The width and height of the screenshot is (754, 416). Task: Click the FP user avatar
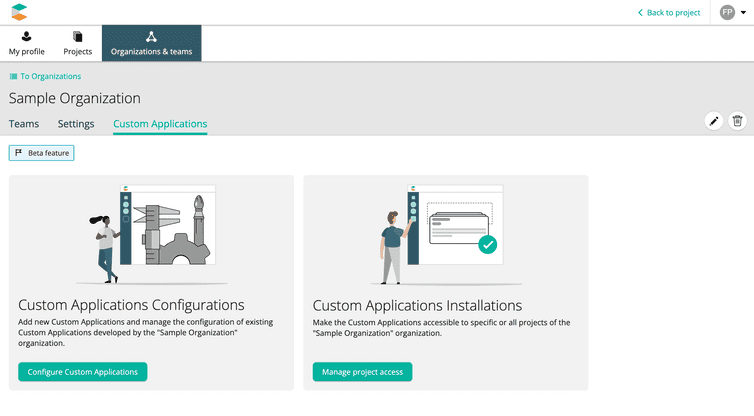727,12
